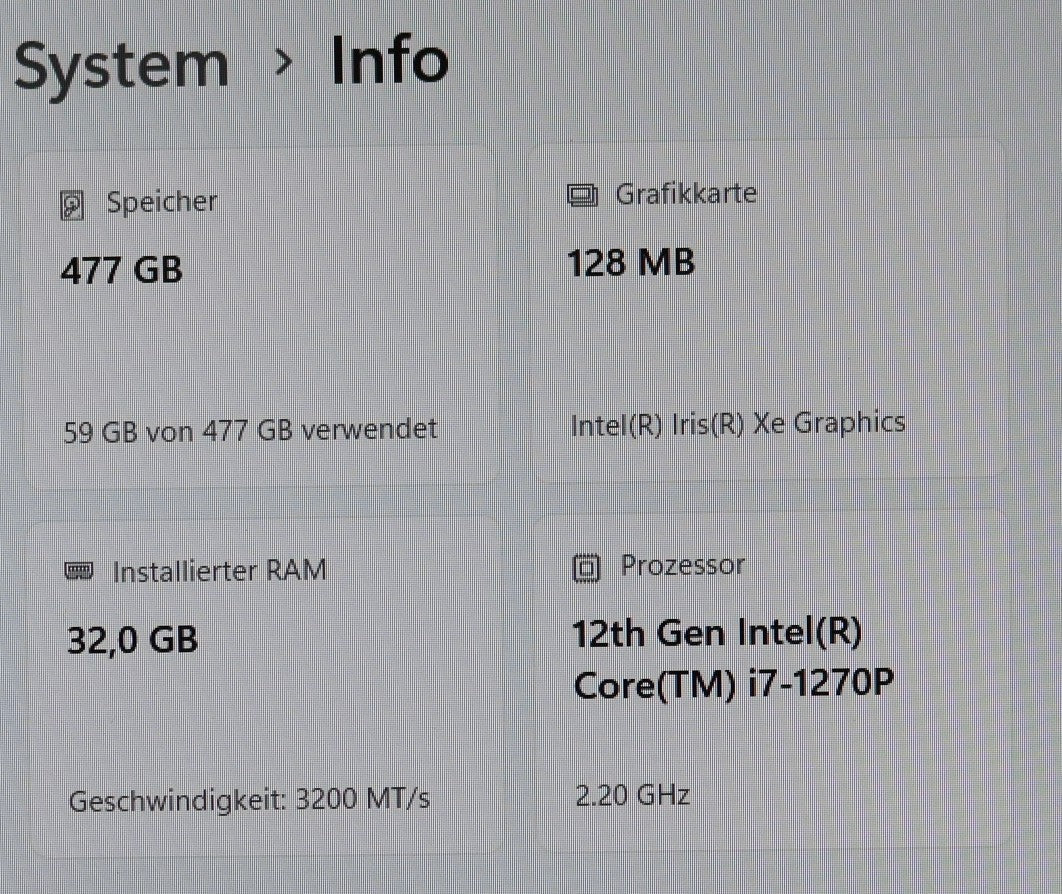Select the 477 GB storage value

pos(122,270)
